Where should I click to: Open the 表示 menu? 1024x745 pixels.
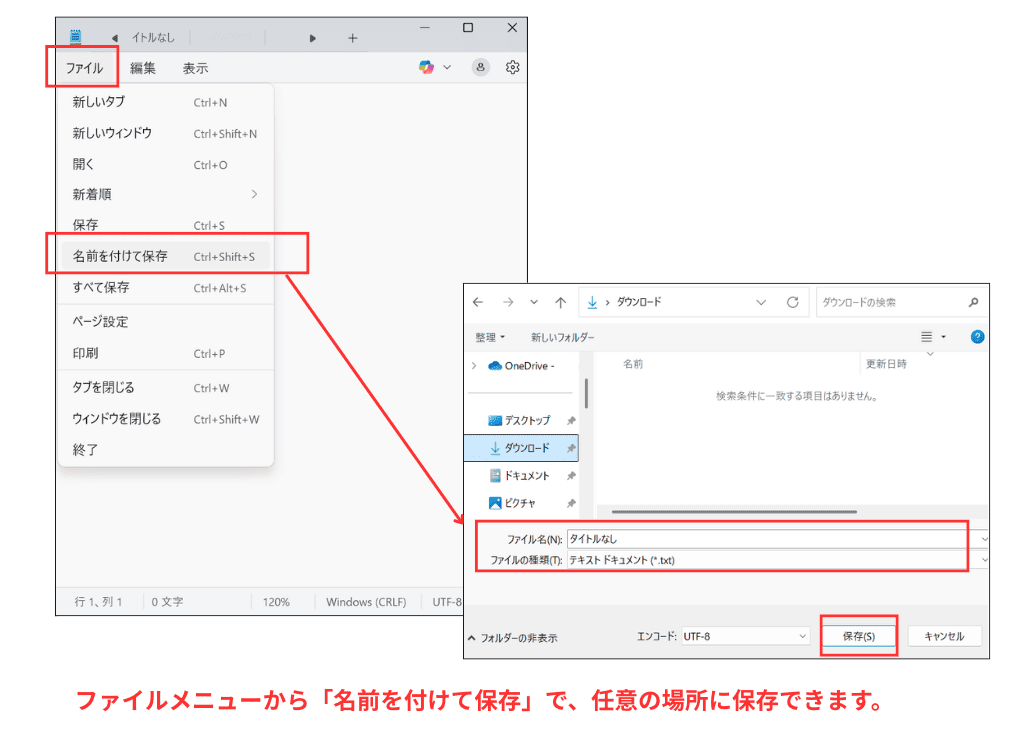click(x=195, y=67)
